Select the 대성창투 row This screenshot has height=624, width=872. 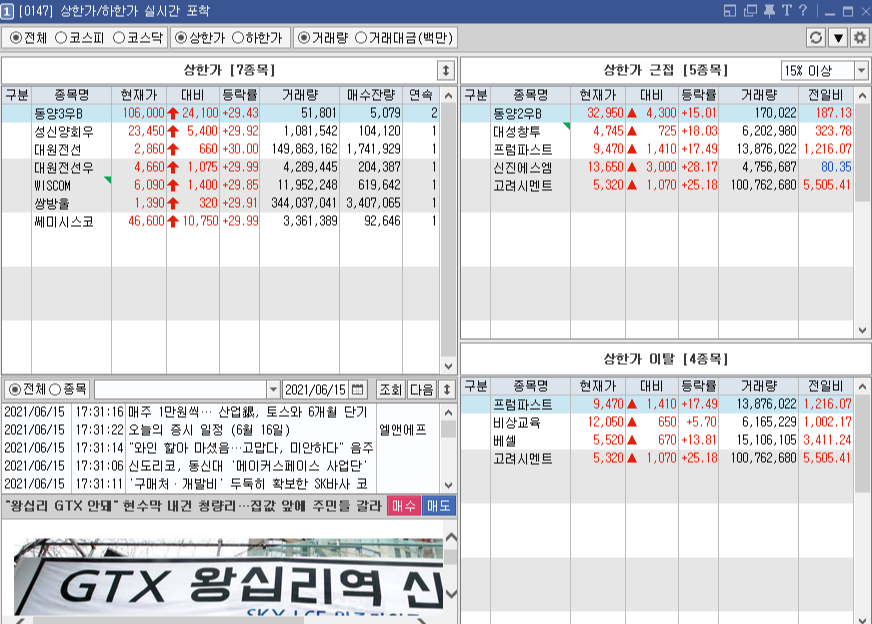(657, 131)
